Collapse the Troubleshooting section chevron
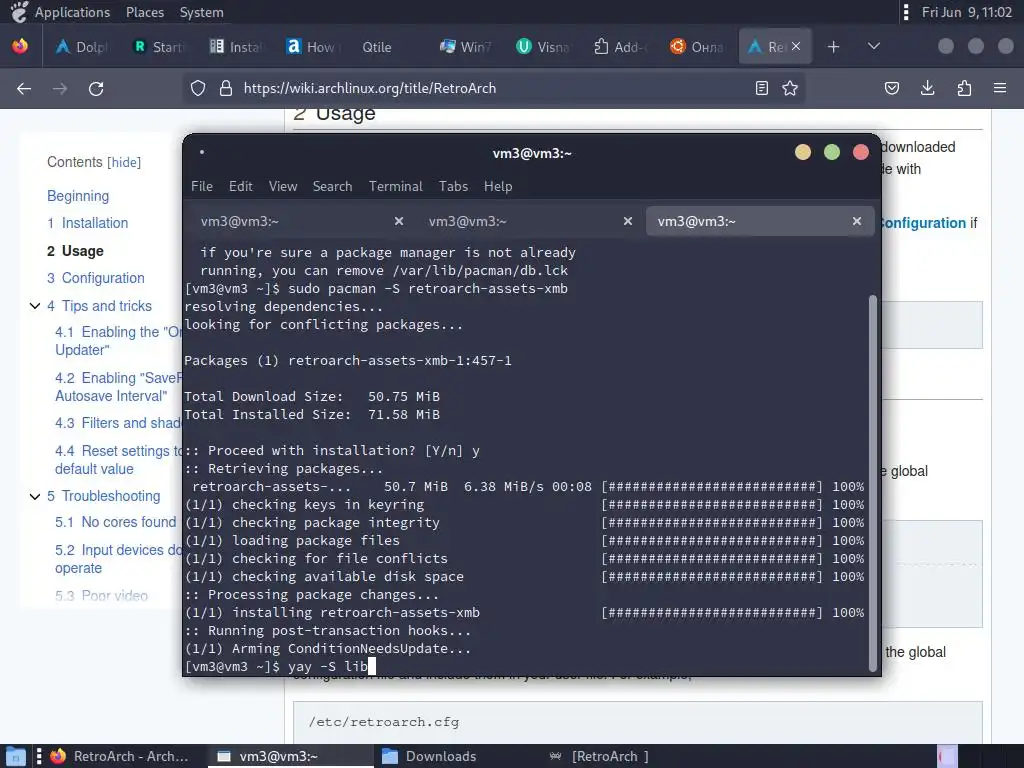 tap(35, 496)
